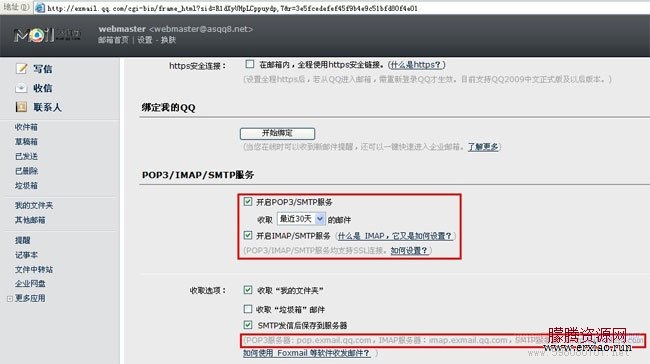Open the 设置 menu in header
This screenshot has width=650, height=364.
point(145,40)
